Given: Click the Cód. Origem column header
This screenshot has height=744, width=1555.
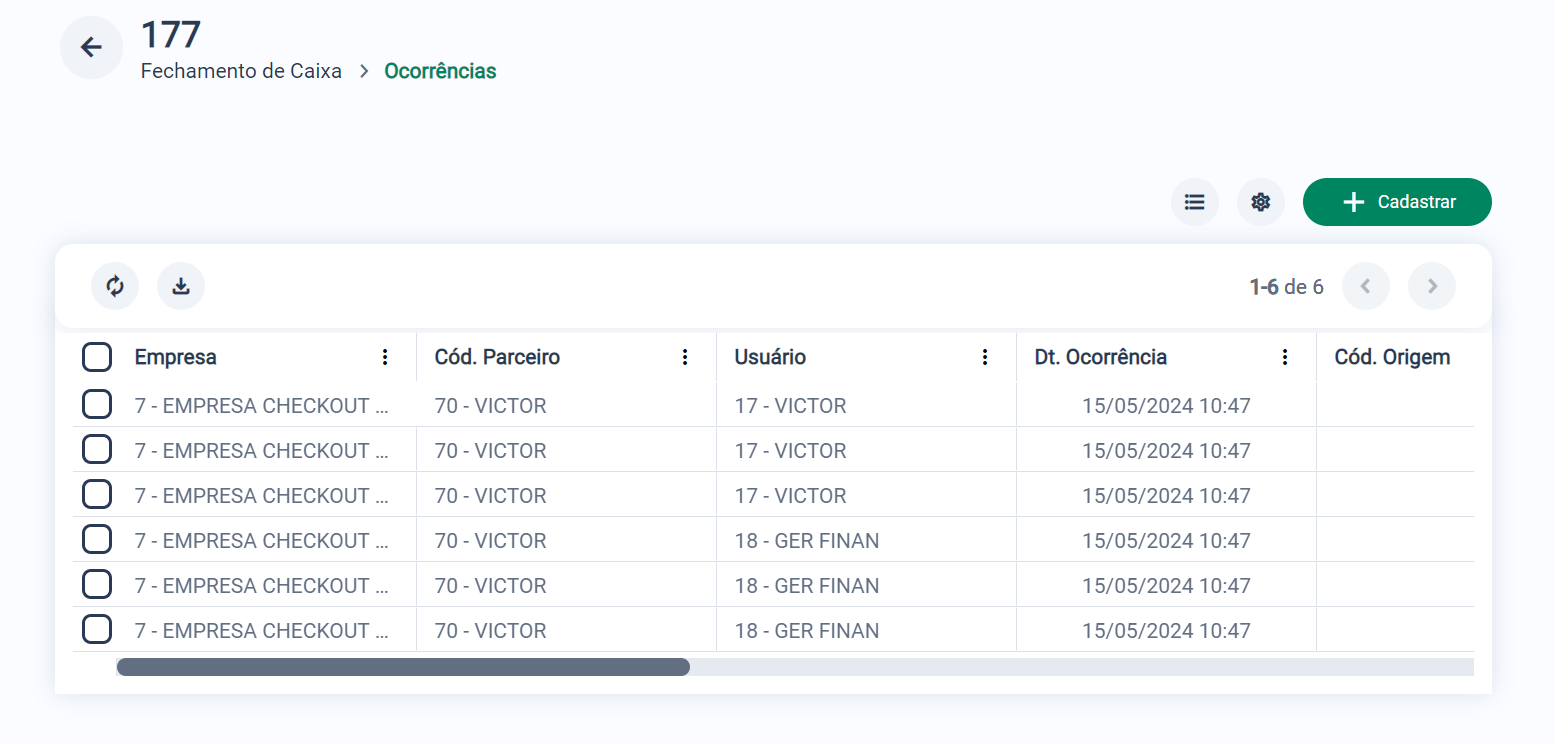Looking at the screenshot, I should coord(1392,357).
